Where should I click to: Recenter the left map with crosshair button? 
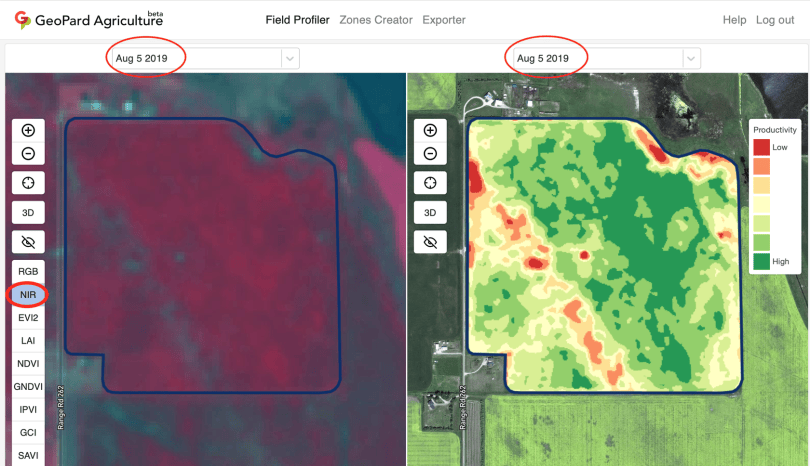(28, 183)
